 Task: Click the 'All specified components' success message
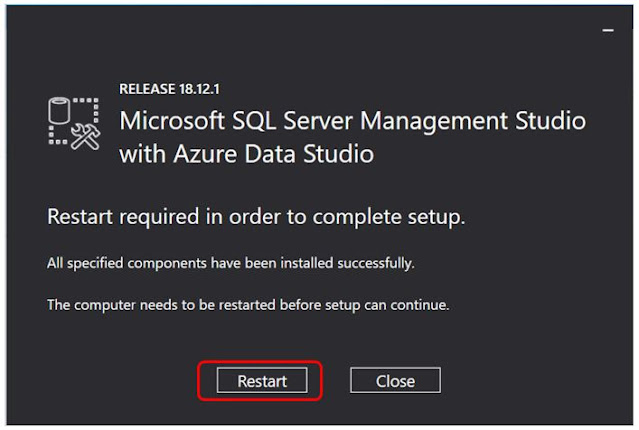[230, 264]
